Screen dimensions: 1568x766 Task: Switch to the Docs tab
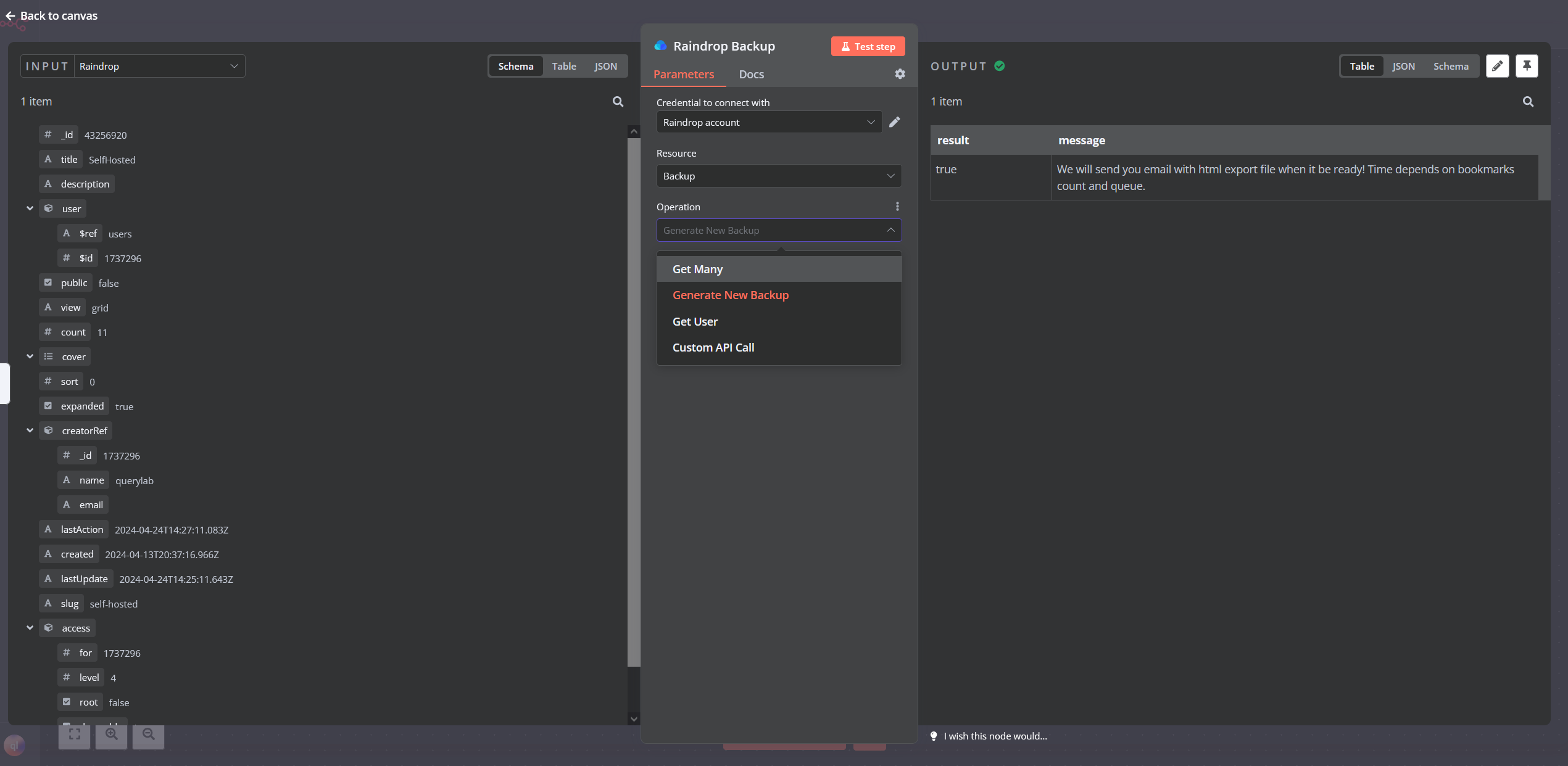click(751, 74)
